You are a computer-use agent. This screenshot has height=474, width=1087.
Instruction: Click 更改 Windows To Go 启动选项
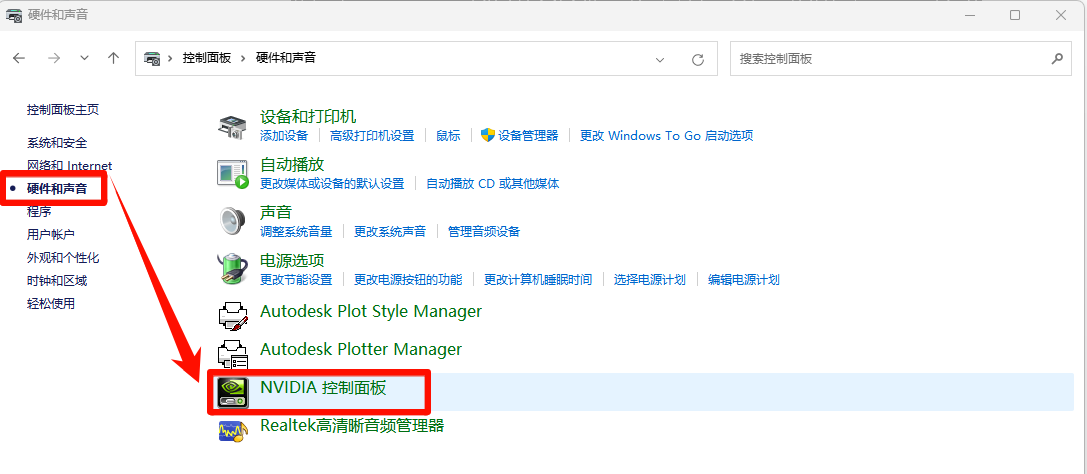(667, 136)
